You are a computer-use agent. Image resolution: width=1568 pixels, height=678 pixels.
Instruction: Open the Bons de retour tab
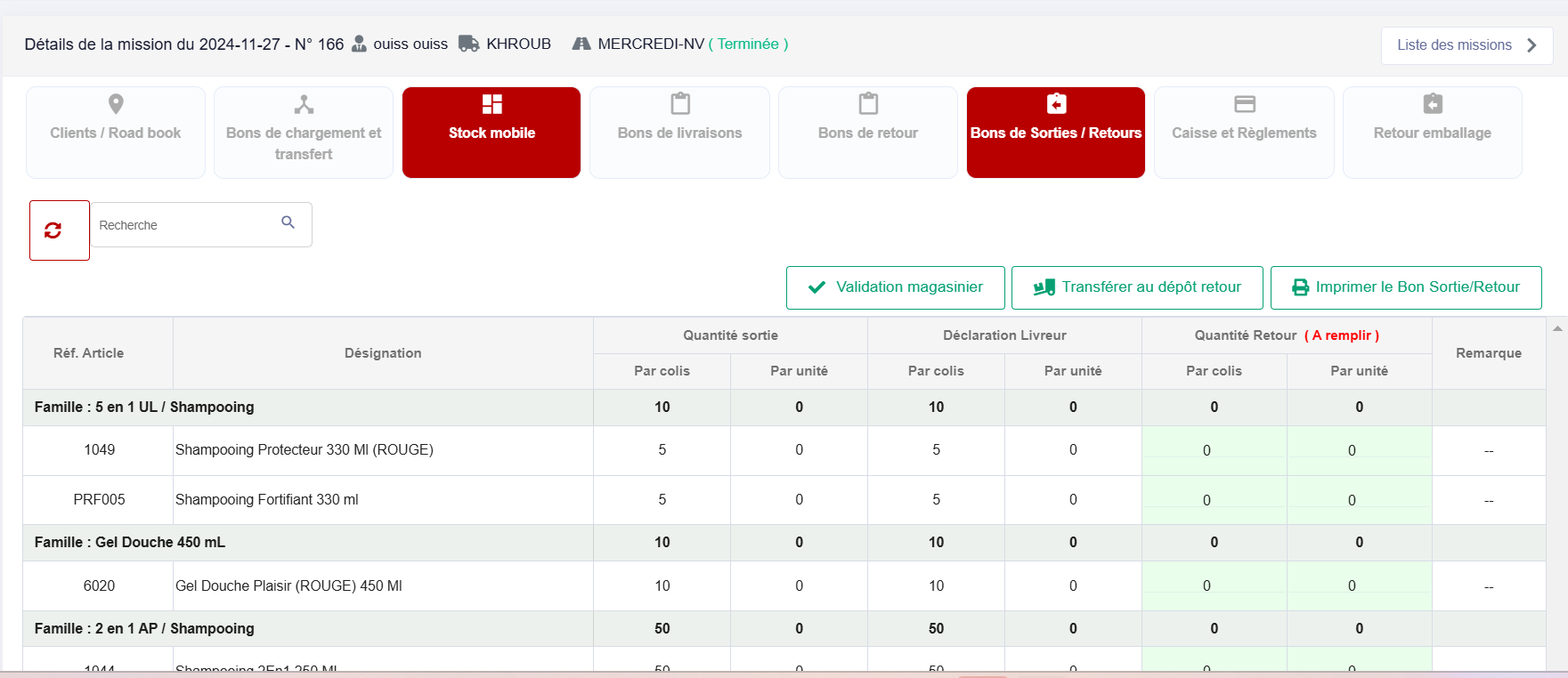tap(867, 133)
